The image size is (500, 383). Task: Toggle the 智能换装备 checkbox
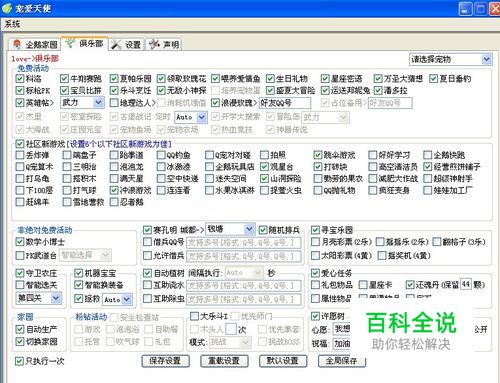pos(78,285)
